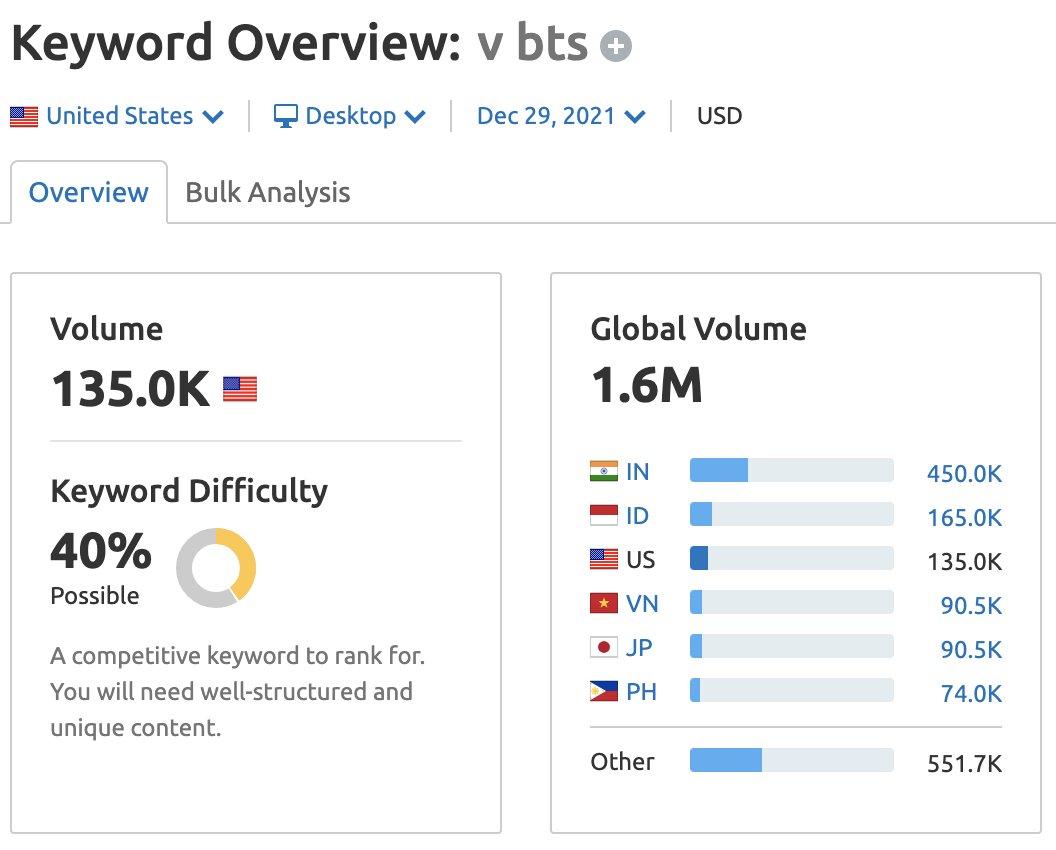Open the VN country link
The width and height of the screenshot is (1056, 850).
point(642,603)
